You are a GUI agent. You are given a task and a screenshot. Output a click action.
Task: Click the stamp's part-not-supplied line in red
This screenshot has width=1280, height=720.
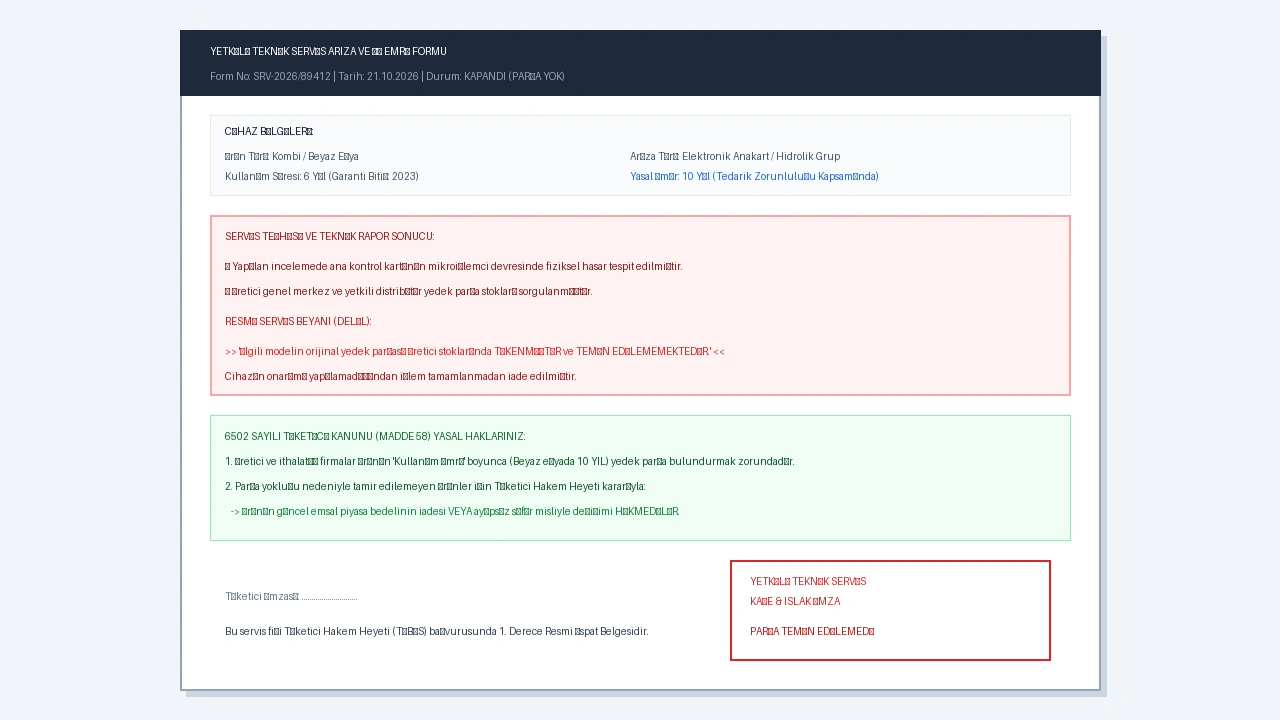(812, 631)
